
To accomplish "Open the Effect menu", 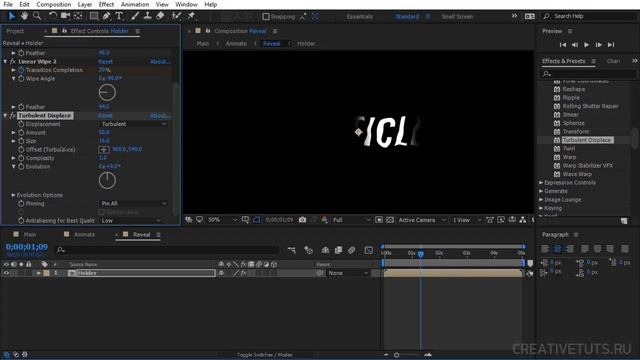I will (x=106, y=4).
